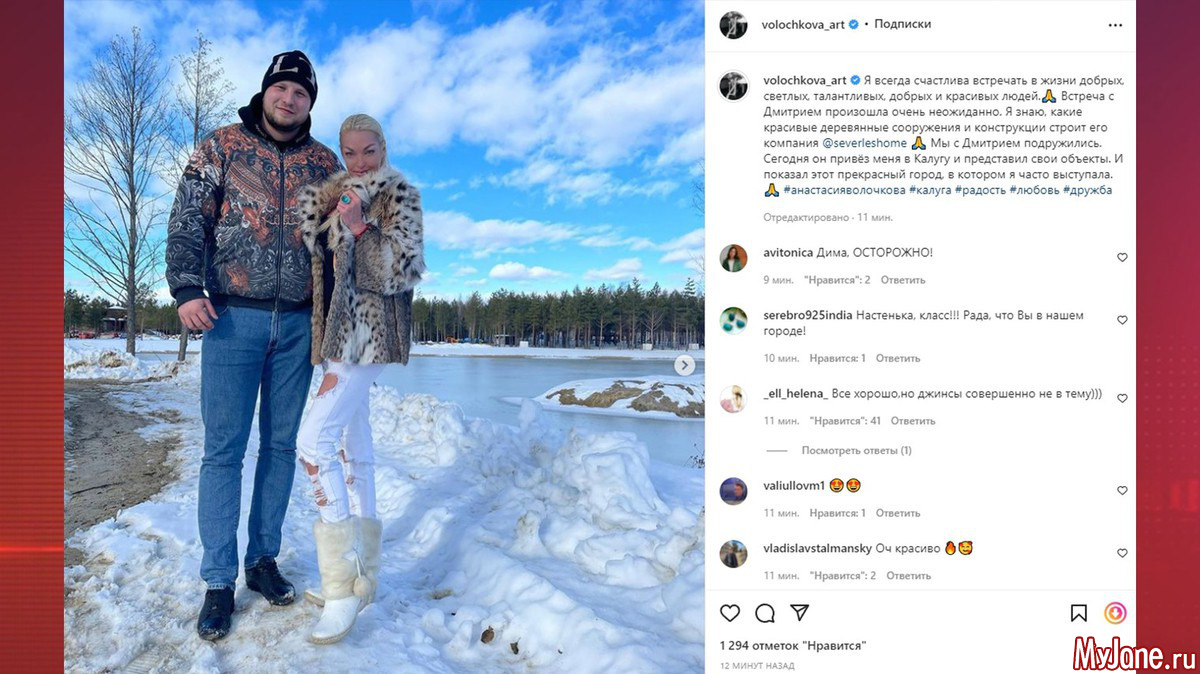Screen dimensions: 1200x674
Task: Click the colorful emoji icon near bookmark
Action: [1115, 613]
